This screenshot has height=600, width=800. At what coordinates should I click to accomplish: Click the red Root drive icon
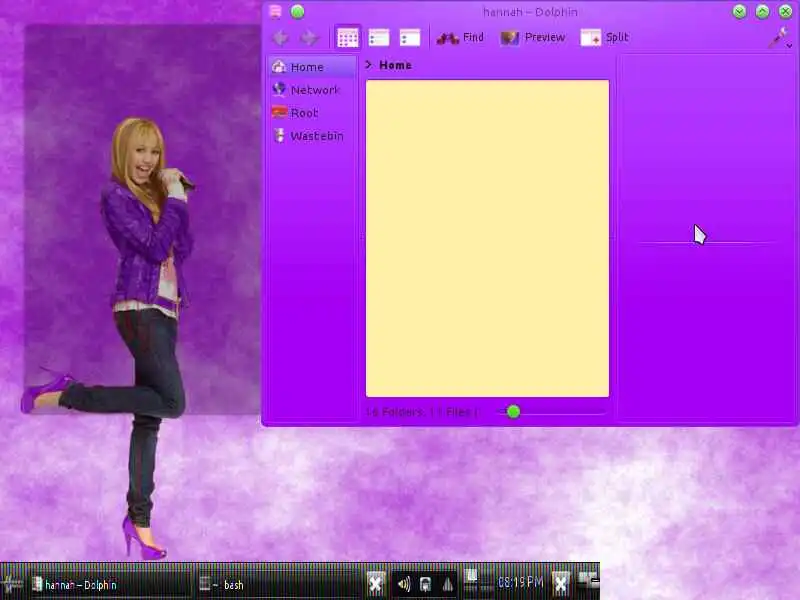pyautogui.click(x=279, y=112)
